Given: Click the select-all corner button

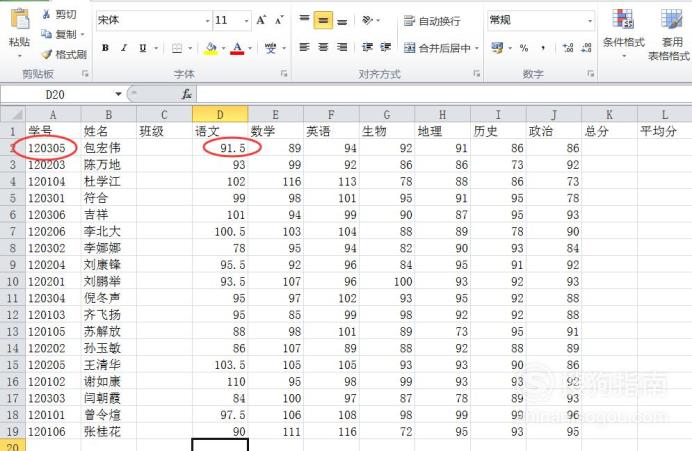Looking at the screenshot, I should [x=13, y=115].
